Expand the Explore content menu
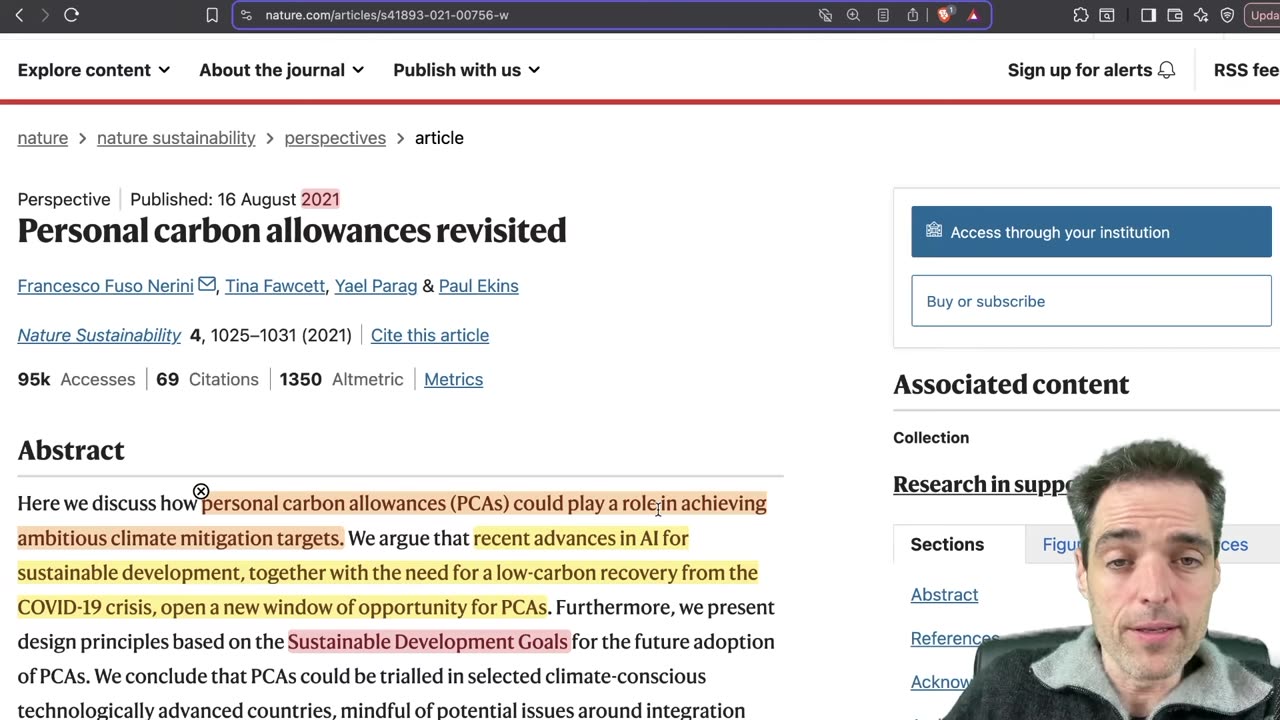This screenshot has height=720, width=1280. 94,70
